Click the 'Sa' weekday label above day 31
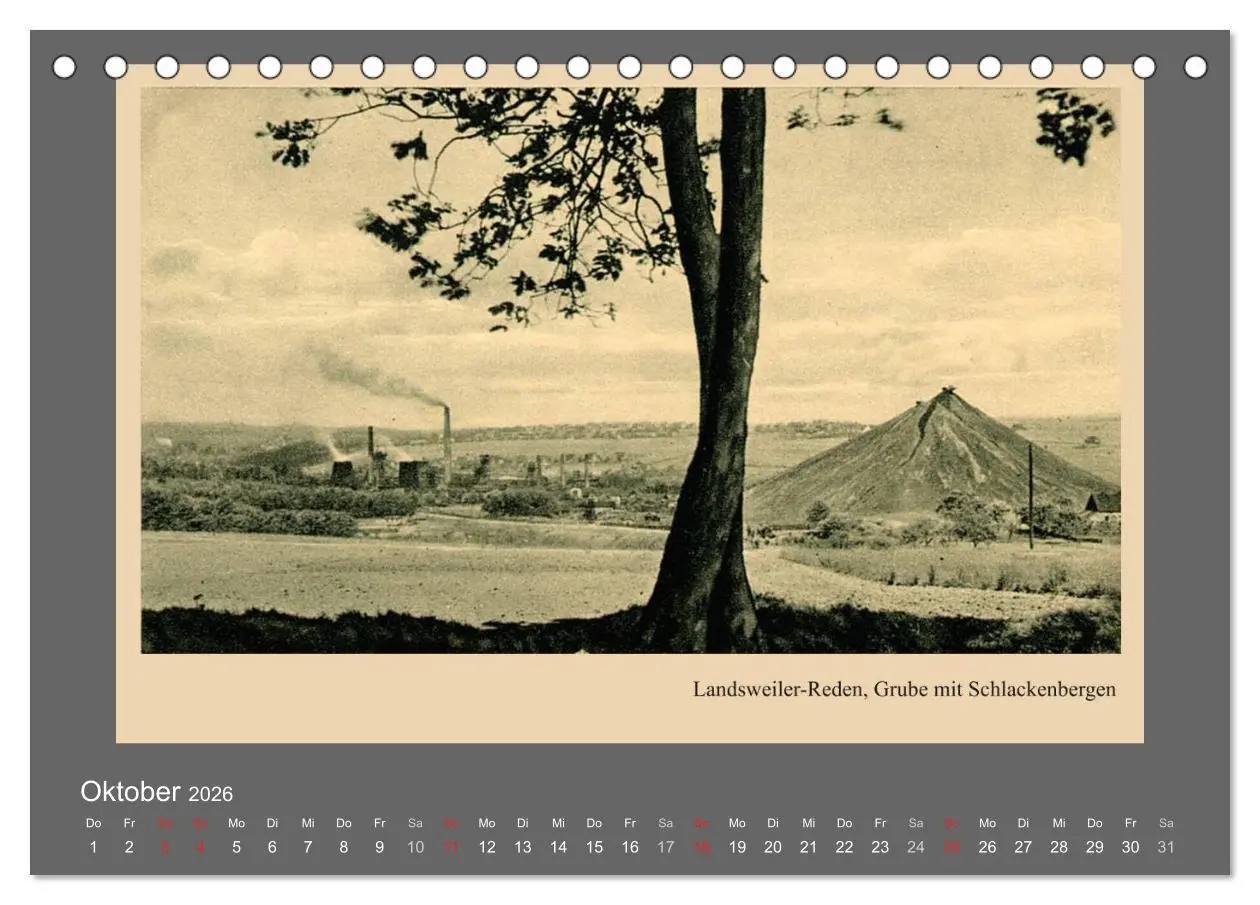The width and height of the screenshot is (1260, 905). coord(1166,823)
